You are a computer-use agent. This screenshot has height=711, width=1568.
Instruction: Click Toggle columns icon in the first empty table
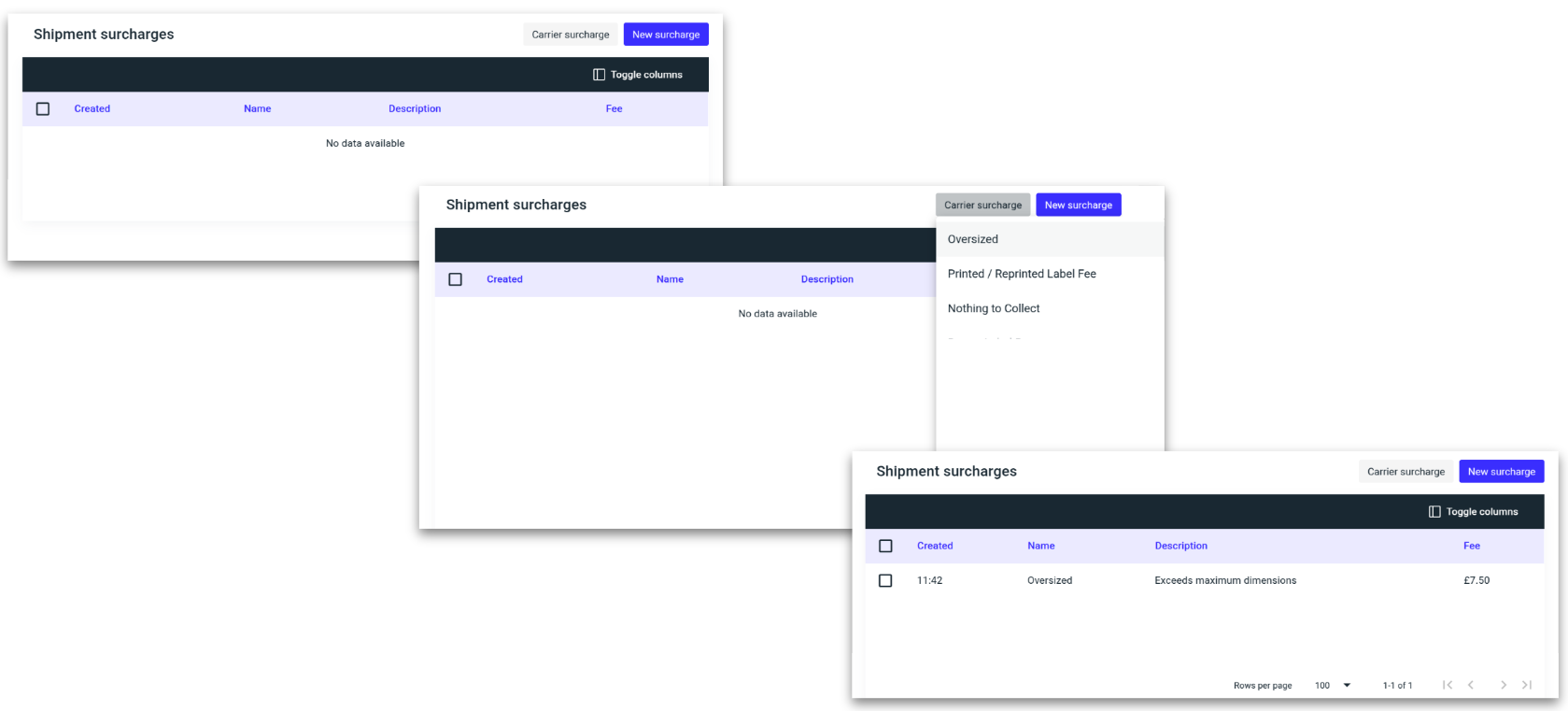click(599, 75)
